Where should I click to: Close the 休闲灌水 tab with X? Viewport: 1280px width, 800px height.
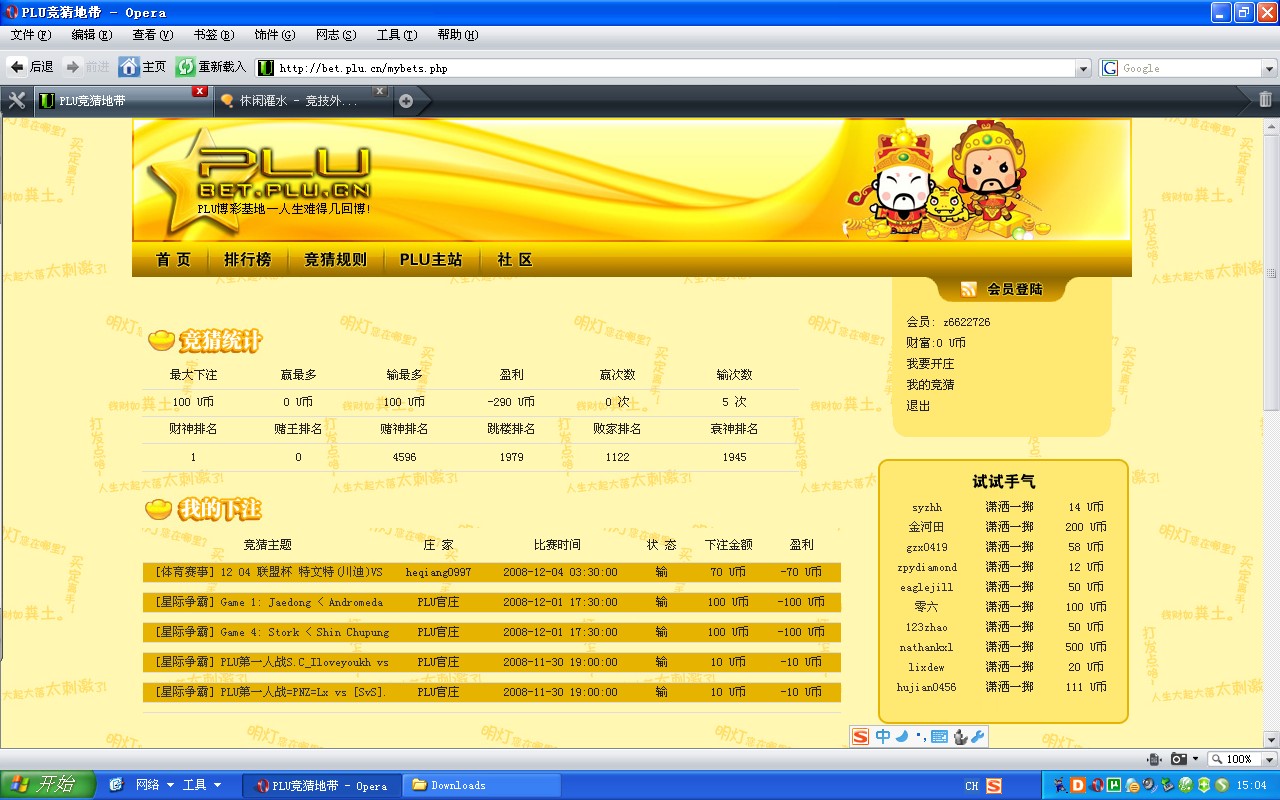pos(379,91)
